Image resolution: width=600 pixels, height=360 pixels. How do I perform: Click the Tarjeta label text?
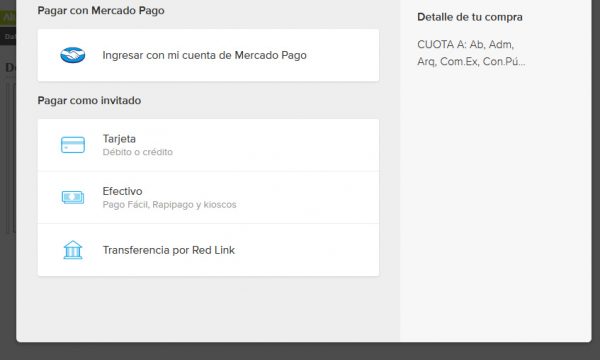[119, 138]
